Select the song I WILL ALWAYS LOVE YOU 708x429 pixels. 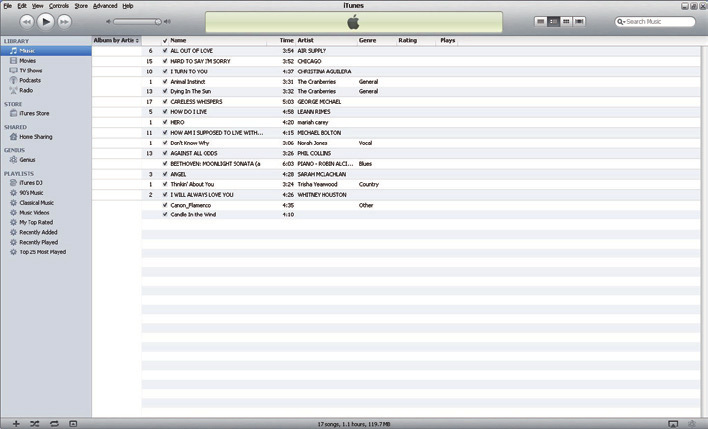click(x=202, y=195)
